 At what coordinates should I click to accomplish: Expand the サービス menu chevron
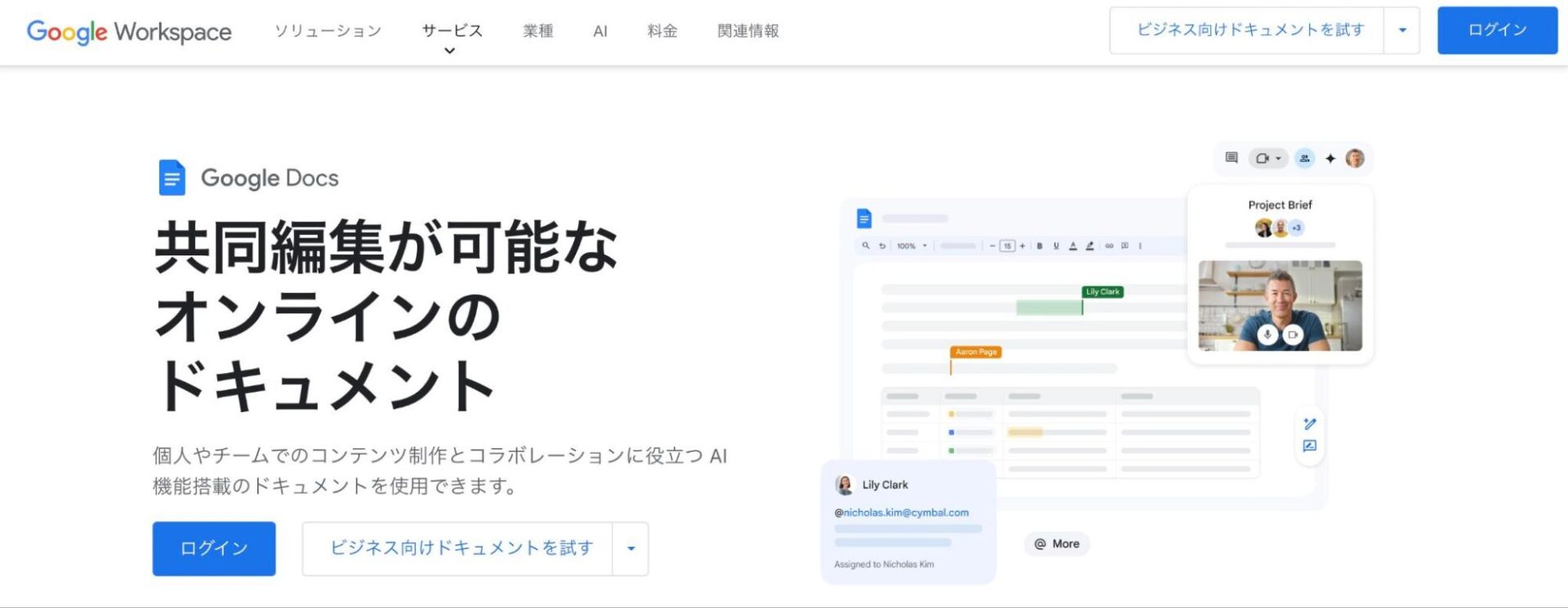click(x=449, y=51)
